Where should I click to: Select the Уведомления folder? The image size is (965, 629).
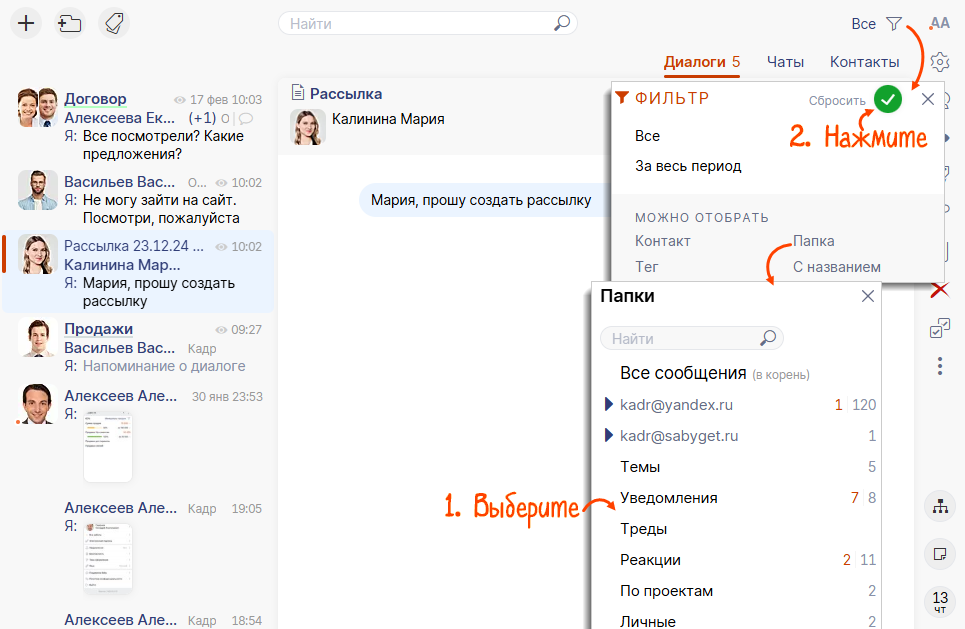[x=668, y=498]
